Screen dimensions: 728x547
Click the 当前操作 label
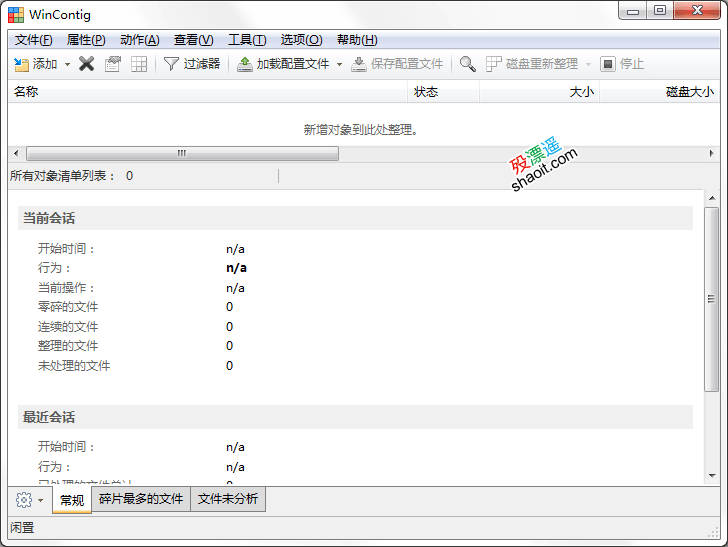click(66, 288)
